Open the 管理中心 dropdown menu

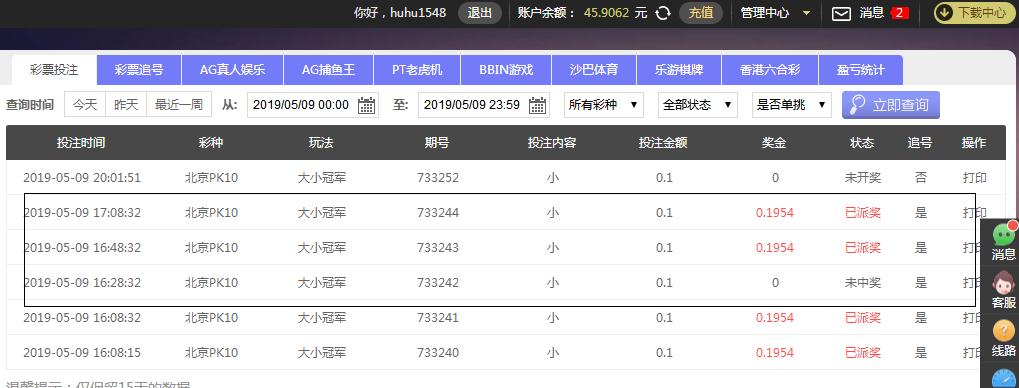click(776, 13)
